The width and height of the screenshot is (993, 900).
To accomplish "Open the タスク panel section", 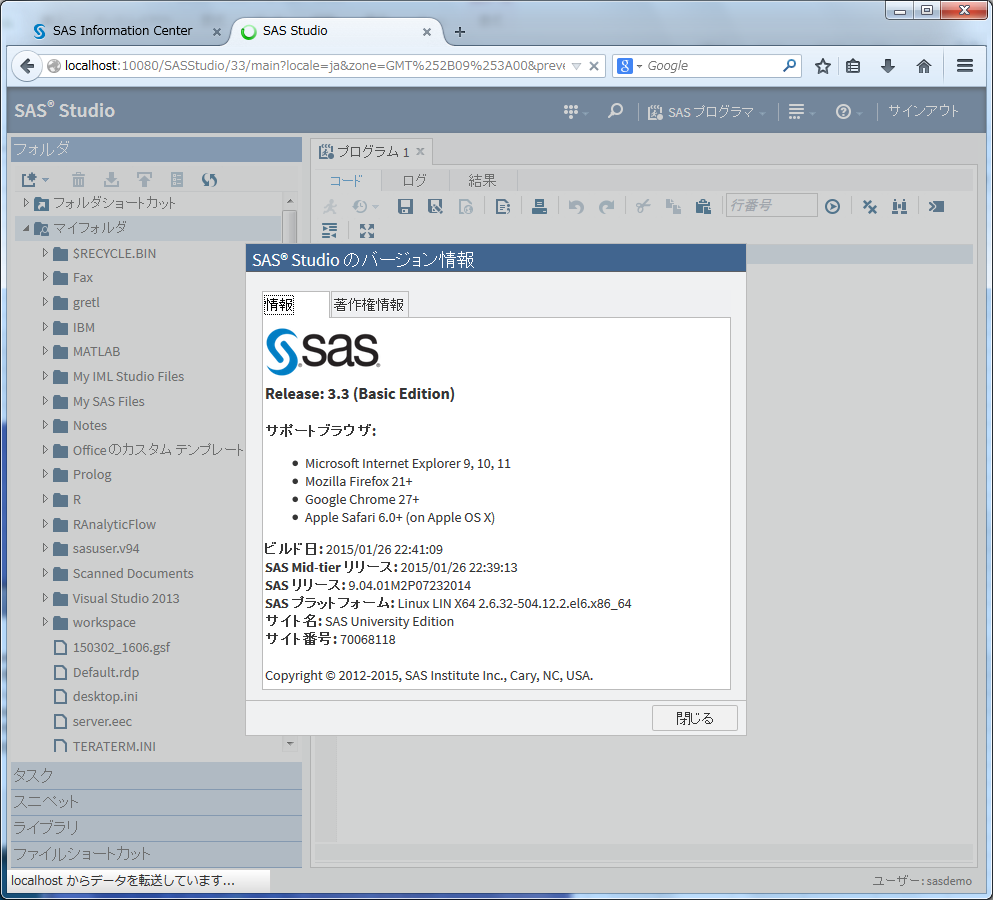I will pos(156,776).
